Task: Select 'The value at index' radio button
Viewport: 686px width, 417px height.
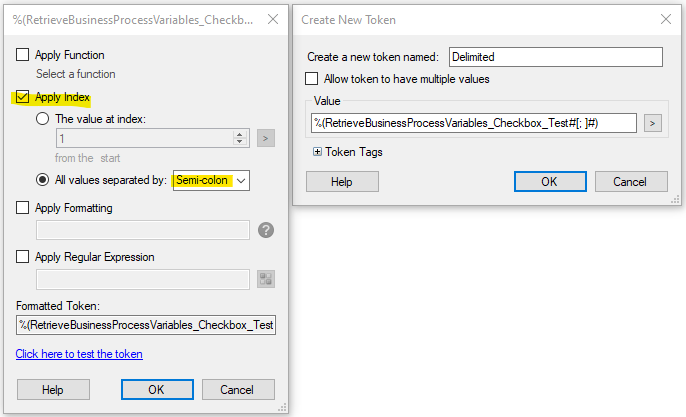Action: (x=42, y=119)
